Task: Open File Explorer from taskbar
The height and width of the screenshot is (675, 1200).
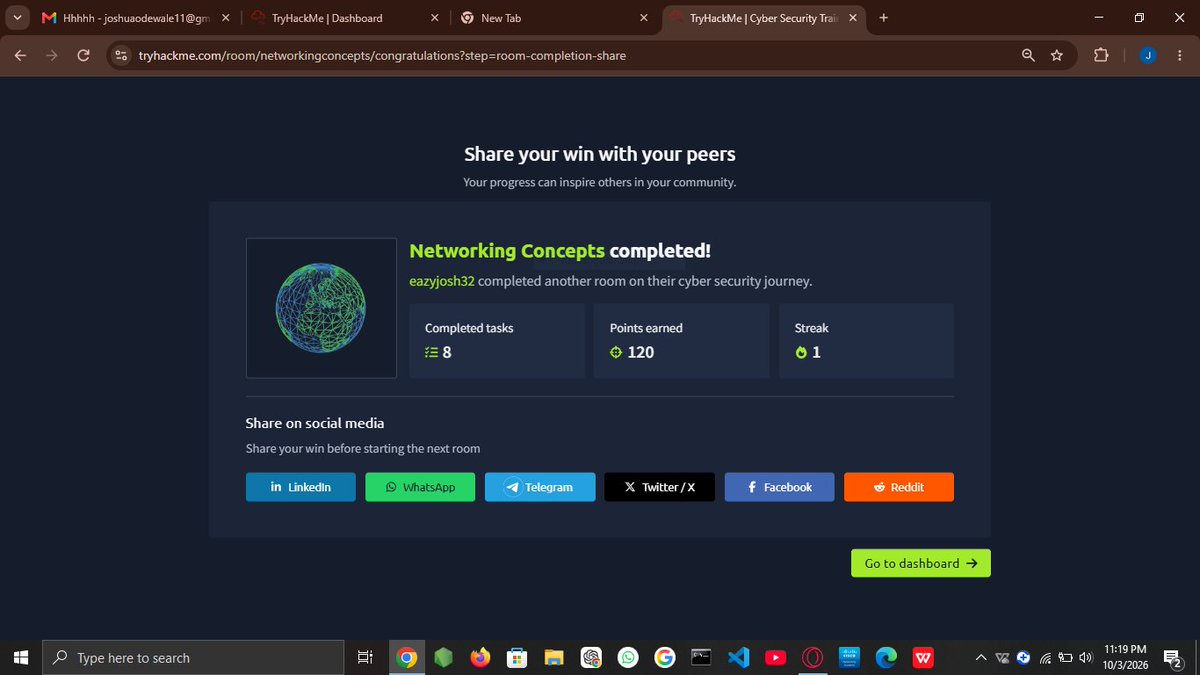Action: (x=554, y=657)
